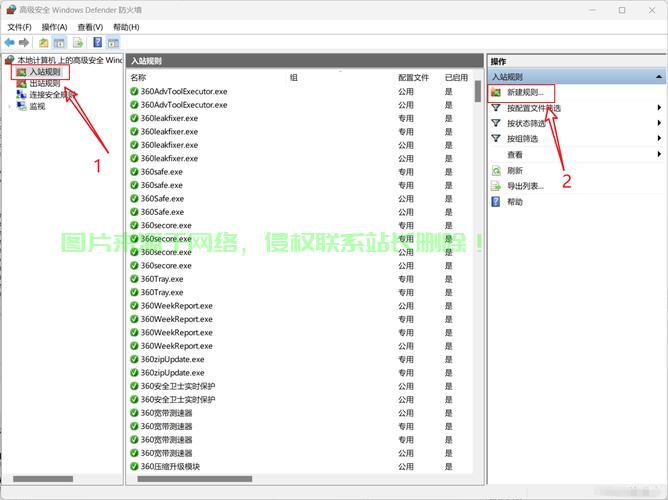Sort by the 名称 column header
The width and height of the screenshot is (668, 500).
pyautogui.click(x=138, y=78)
